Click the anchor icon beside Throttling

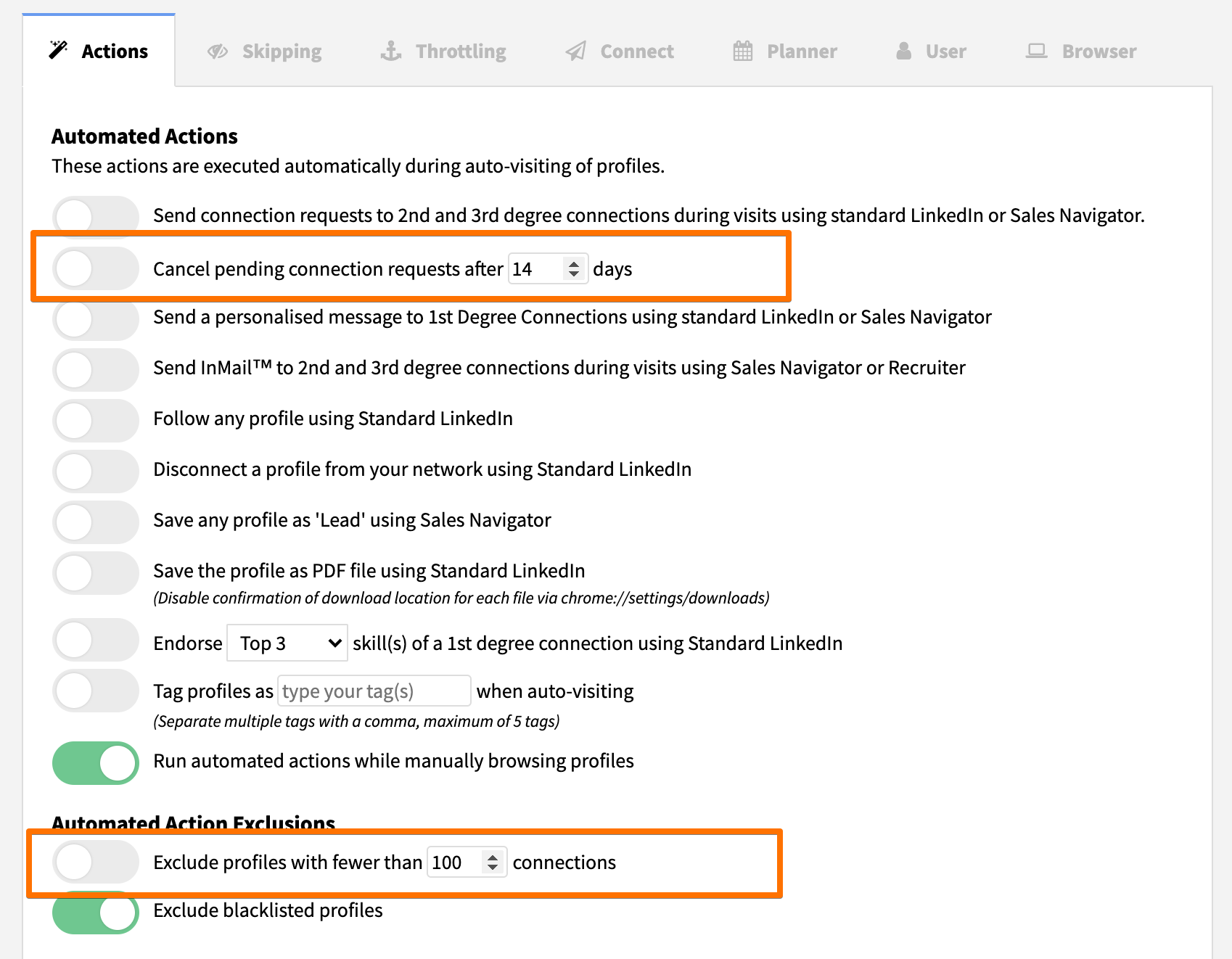pos(391,51)
